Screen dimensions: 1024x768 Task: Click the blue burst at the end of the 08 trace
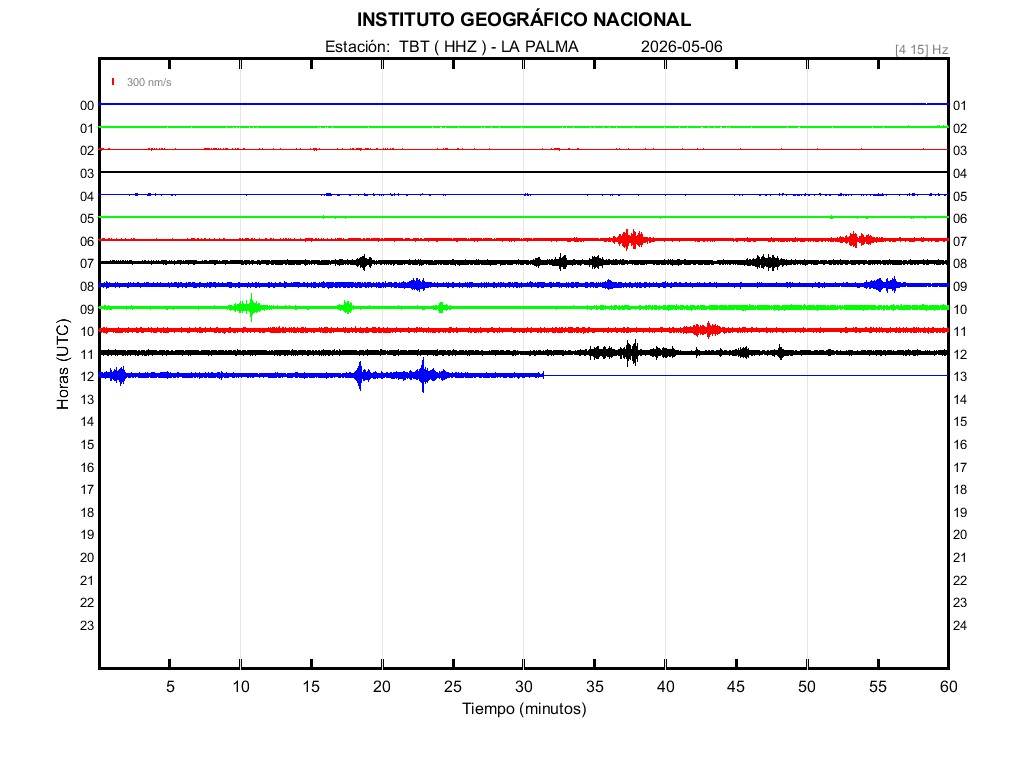click(883, 285)
